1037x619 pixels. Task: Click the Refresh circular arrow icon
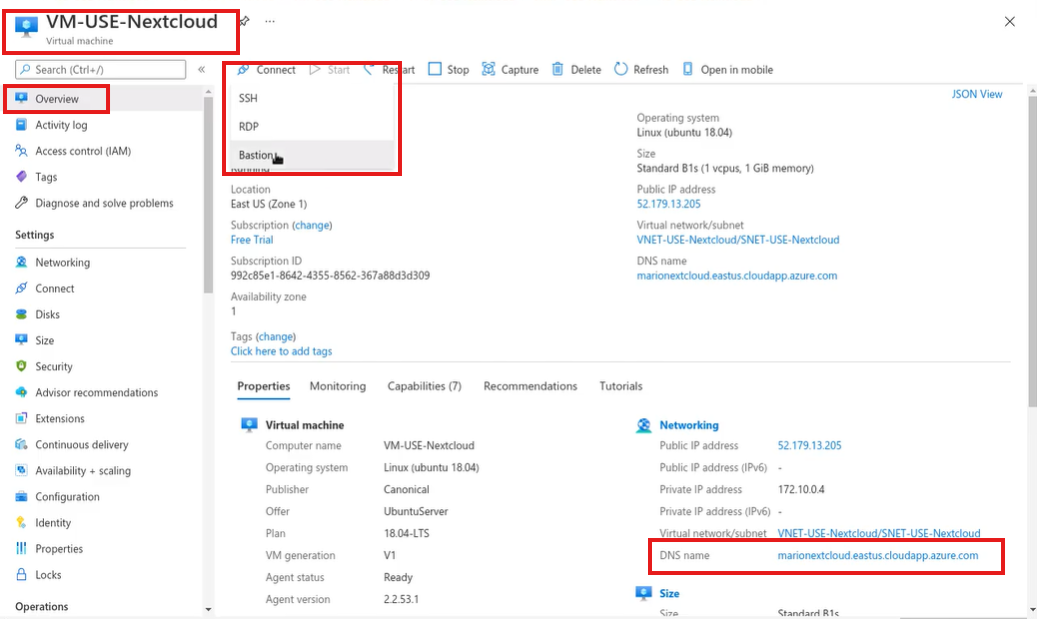pos(620,69)
